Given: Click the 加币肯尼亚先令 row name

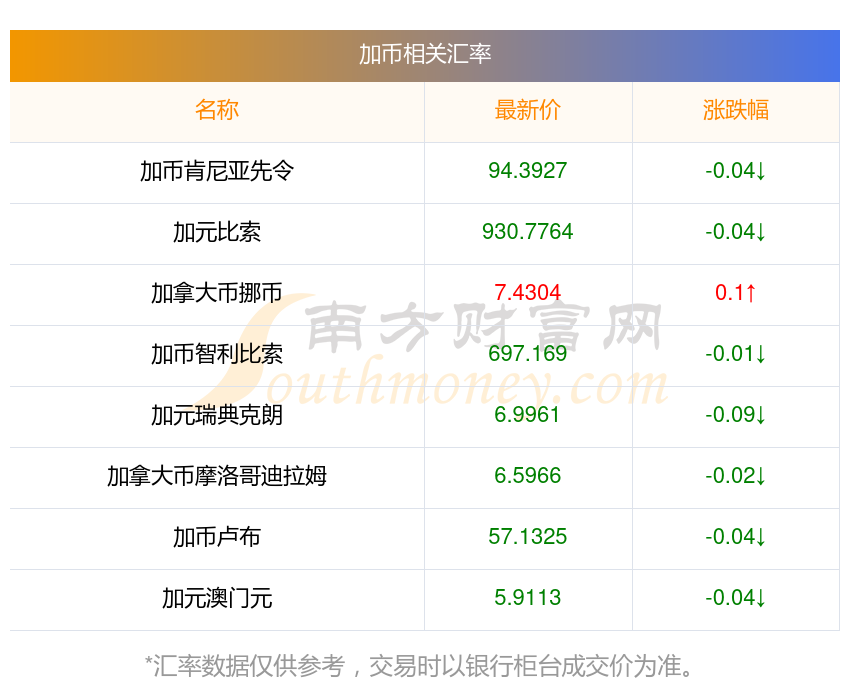Looking at the screenshot, I should tap(217, 171).
